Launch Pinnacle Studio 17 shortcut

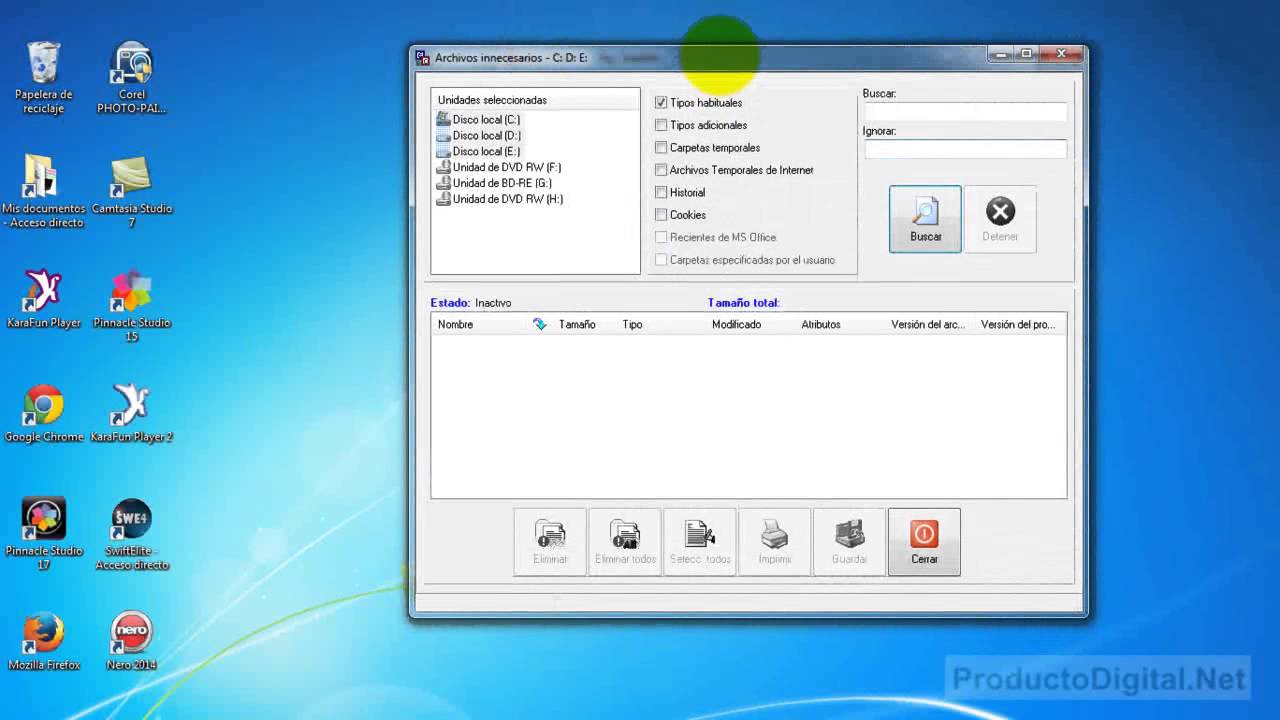click(44, 534)
